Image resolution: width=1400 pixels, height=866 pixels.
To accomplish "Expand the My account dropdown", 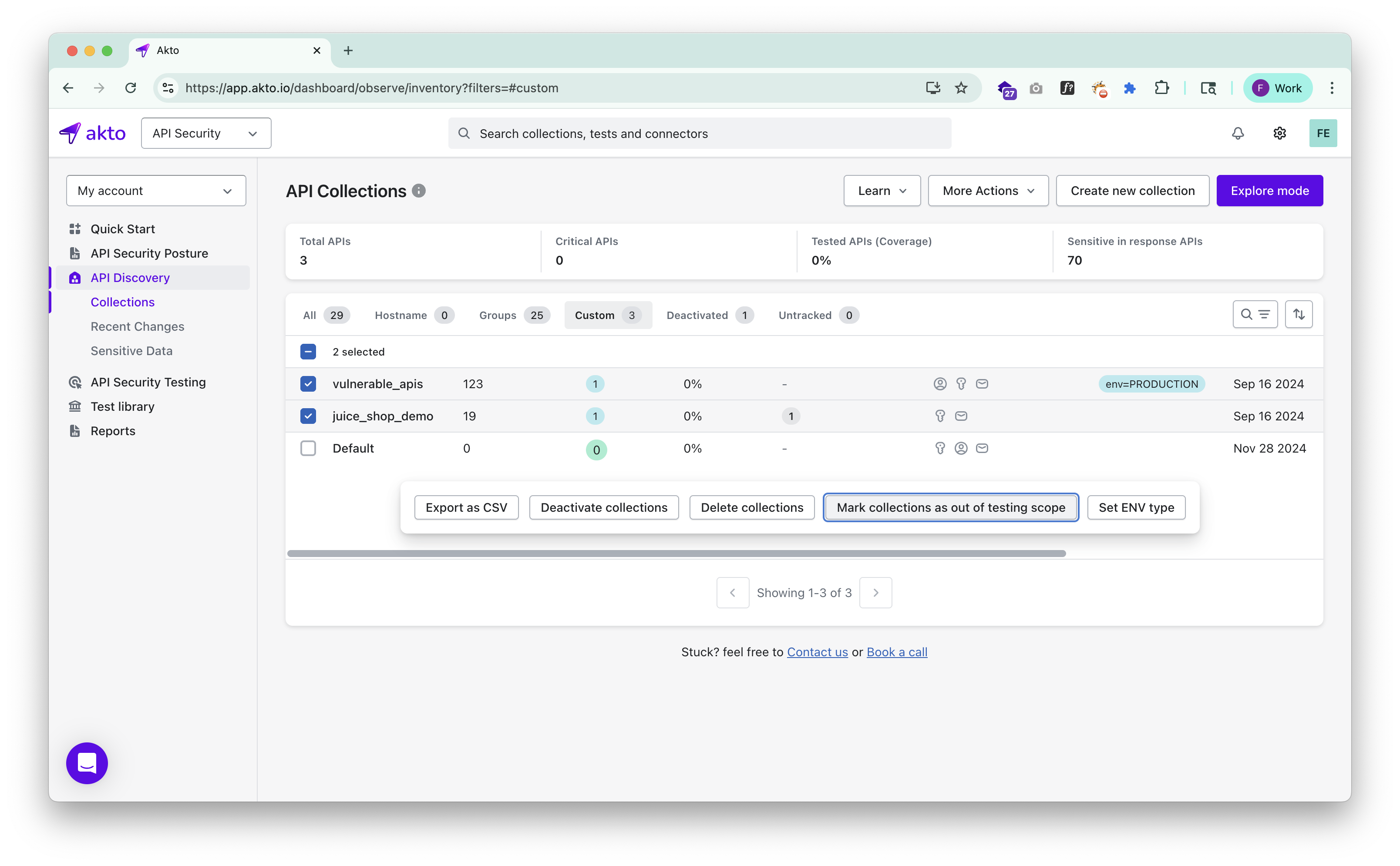I will tap(156, 191).
